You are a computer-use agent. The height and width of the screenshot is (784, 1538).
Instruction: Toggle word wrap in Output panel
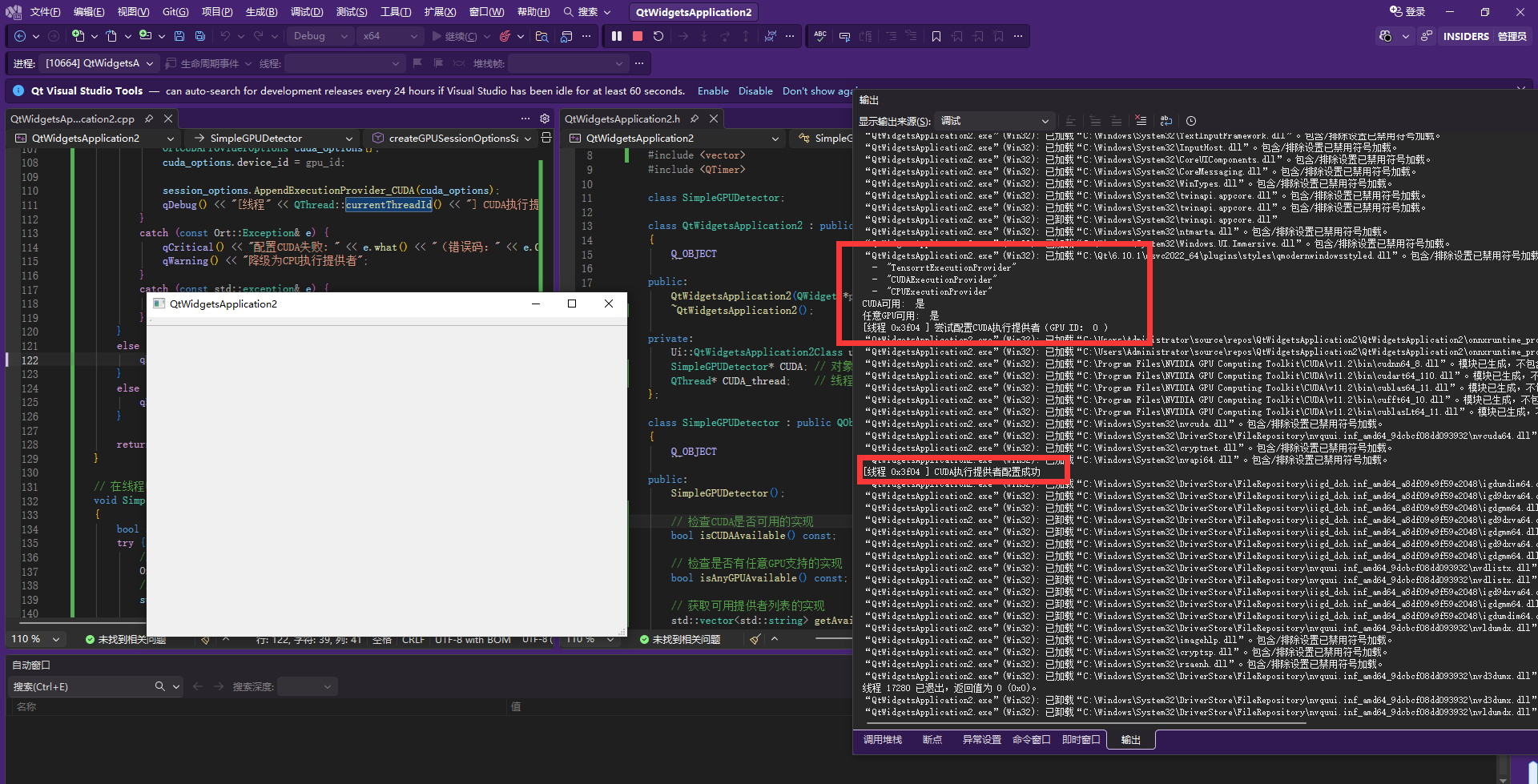pyautogui.click(x=1166, y=121)
